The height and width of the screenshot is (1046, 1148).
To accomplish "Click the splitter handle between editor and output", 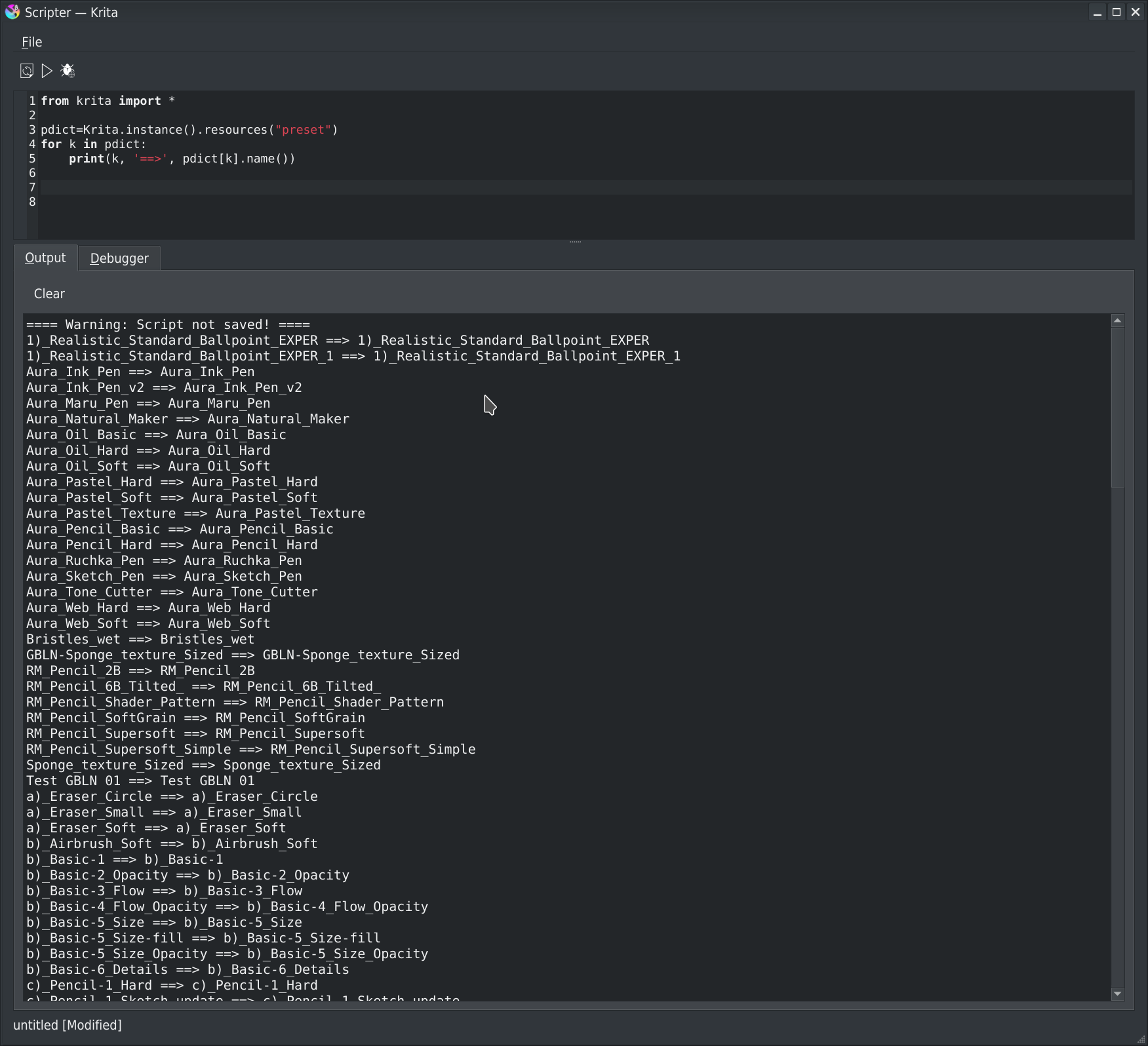I will 575,242.
